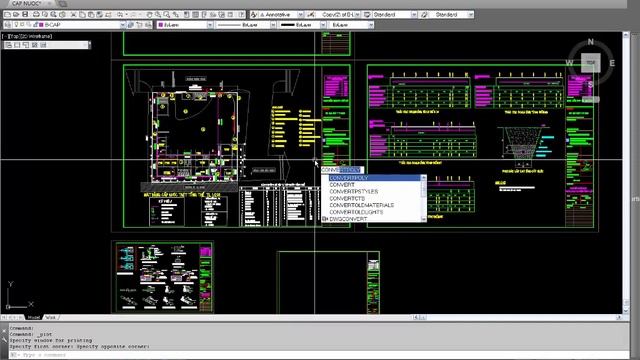Open the Annotative text style dropdown
Image resolution: width=640 pixels, height=360 pixels.
click(300, 14)
